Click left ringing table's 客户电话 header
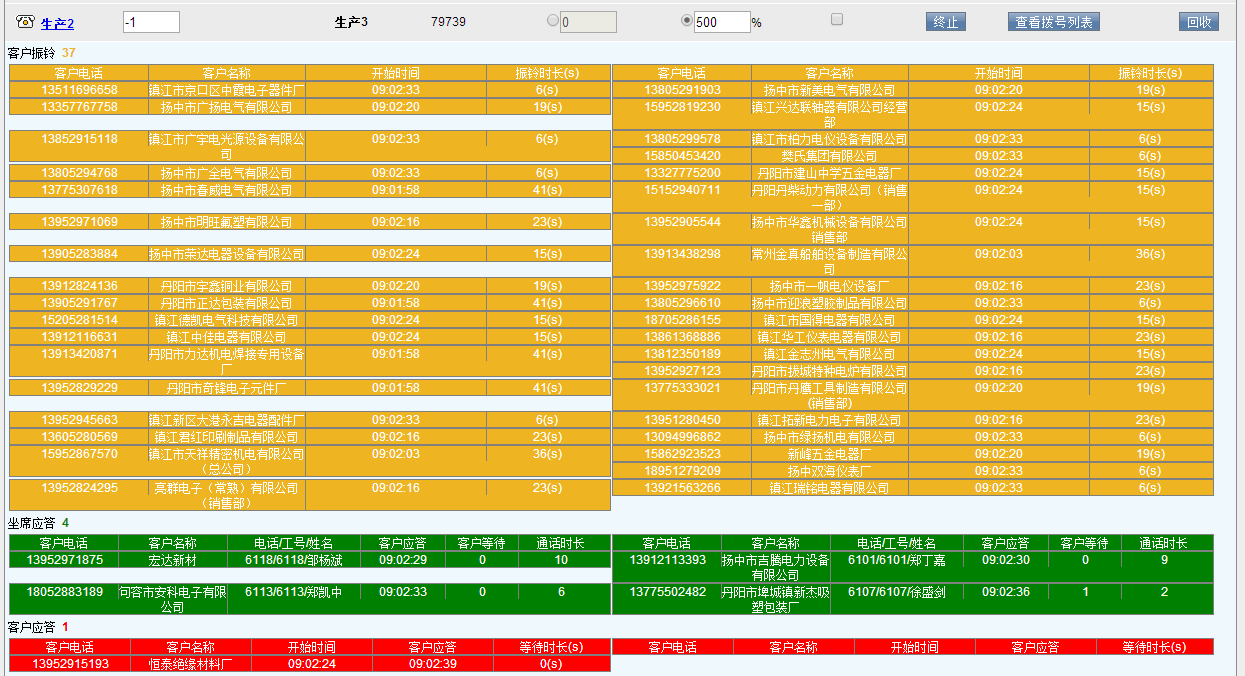Viewport: 1245px width, 676px height. coord(79,73)
